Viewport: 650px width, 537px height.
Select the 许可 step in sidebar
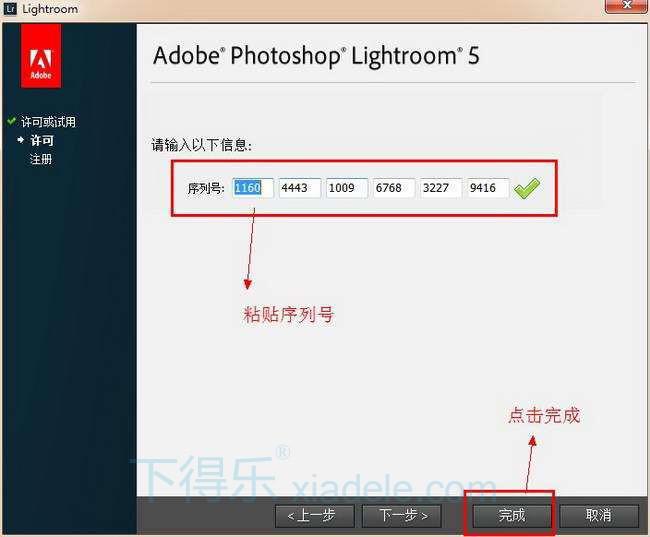point(41,141)
